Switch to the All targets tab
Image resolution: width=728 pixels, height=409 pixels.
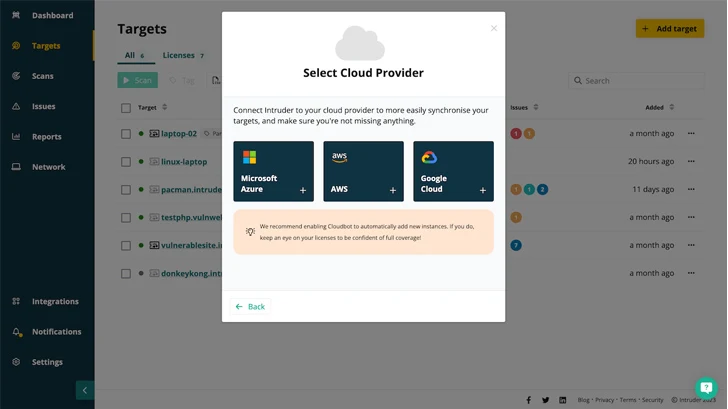[135, 55]
